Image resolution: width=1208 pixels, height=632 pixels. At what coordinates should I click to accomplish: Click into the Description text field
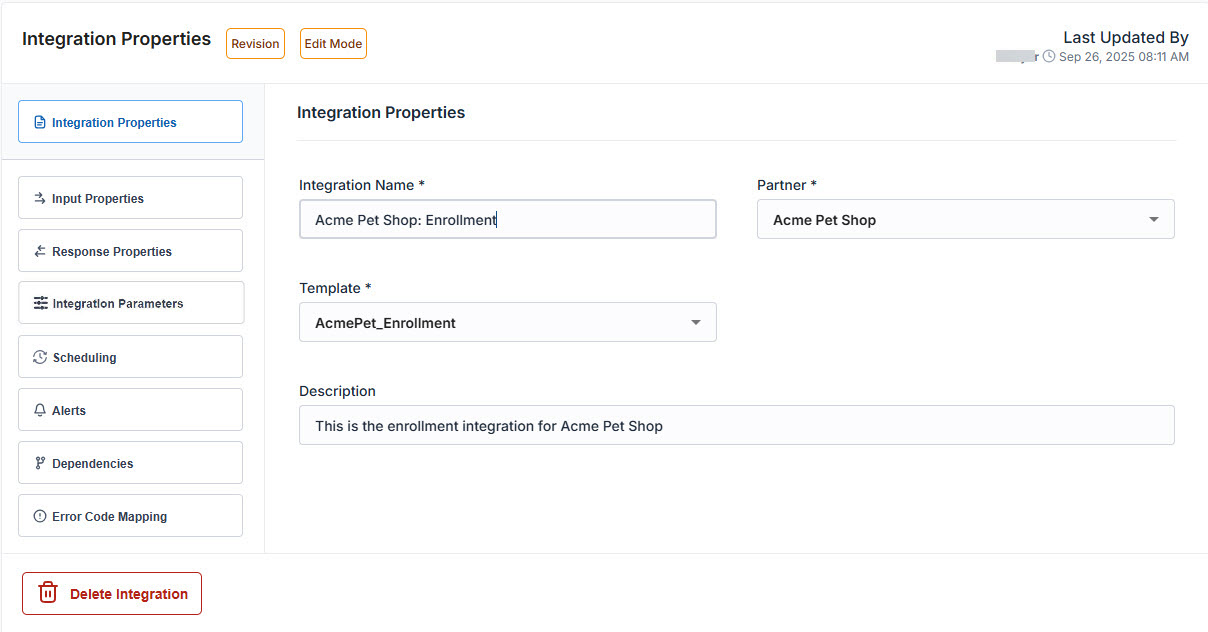coord(736,426)
